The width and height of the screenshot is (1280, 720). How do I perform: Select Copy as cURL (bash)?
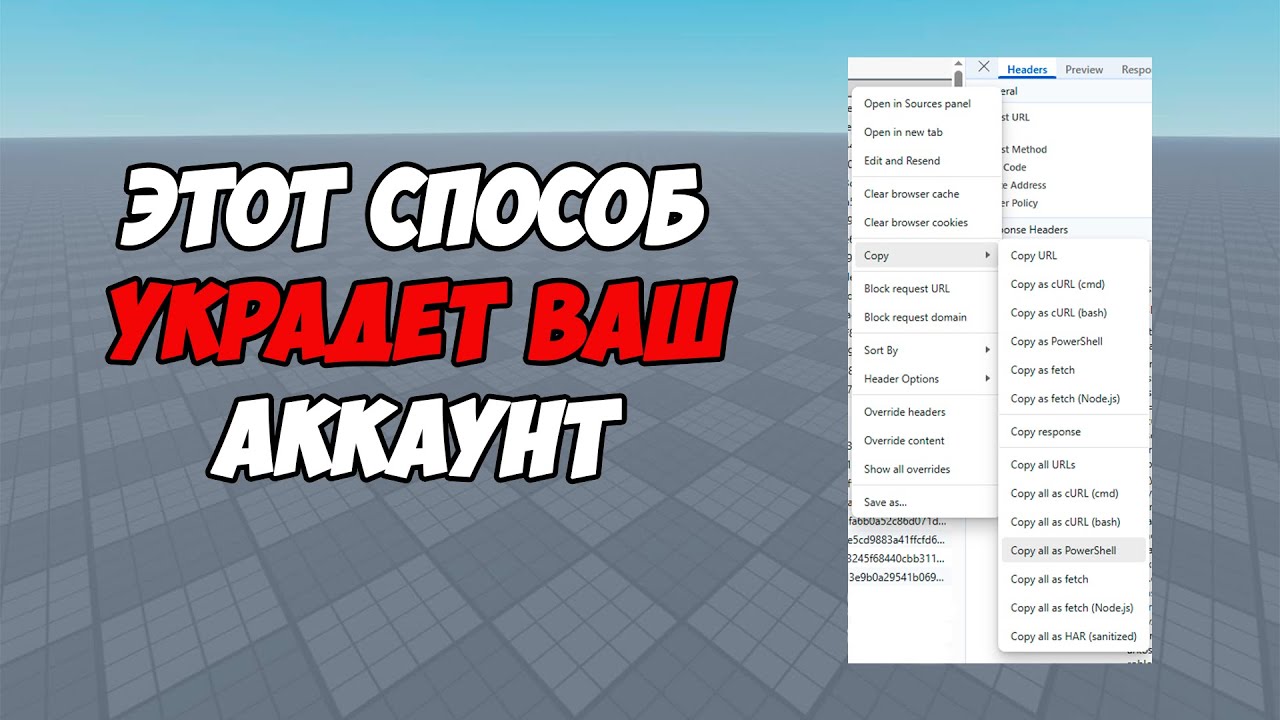[x=1058, y=313]
